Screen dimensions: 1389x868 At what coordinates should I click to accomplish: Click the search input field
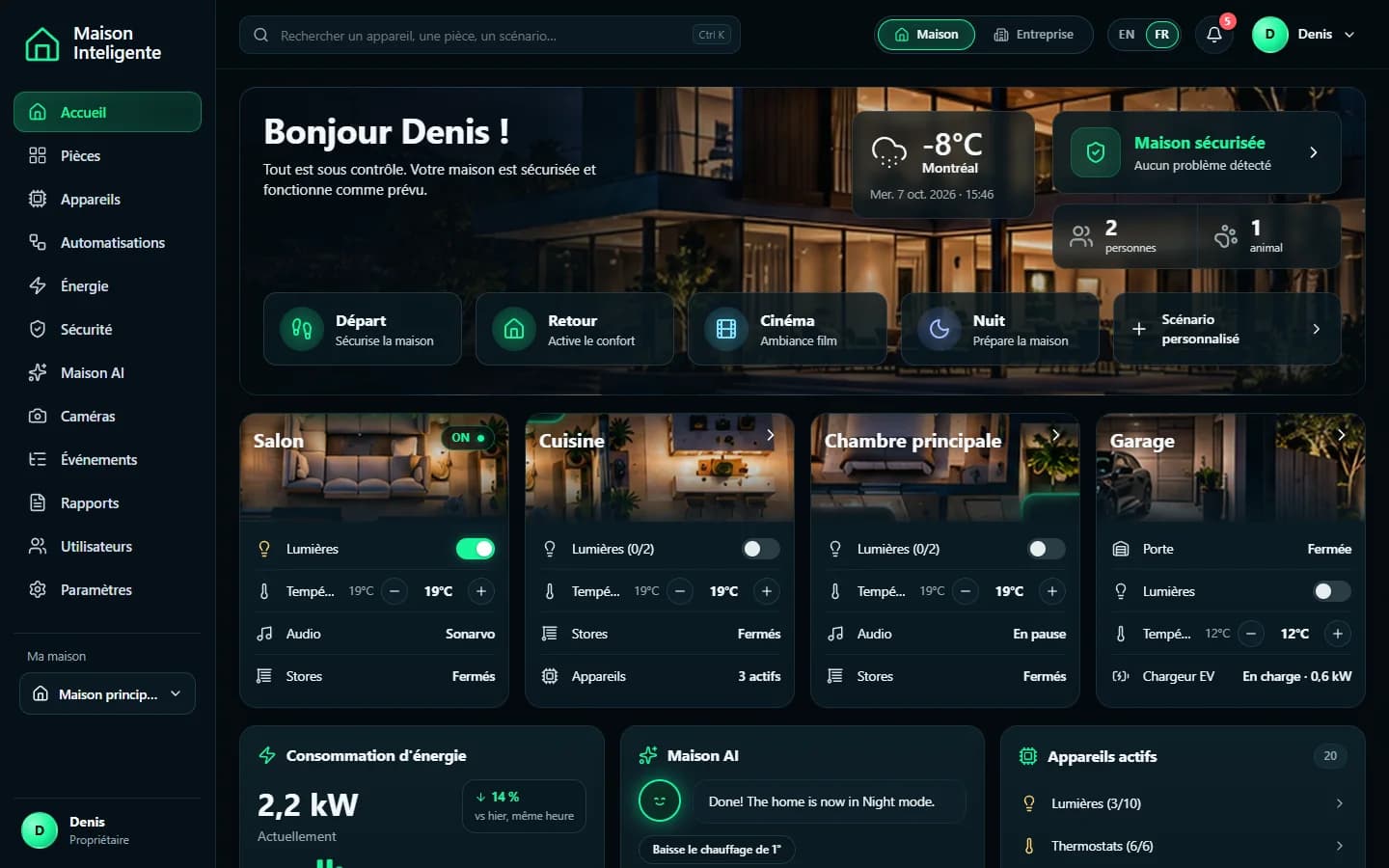(490, 35)
